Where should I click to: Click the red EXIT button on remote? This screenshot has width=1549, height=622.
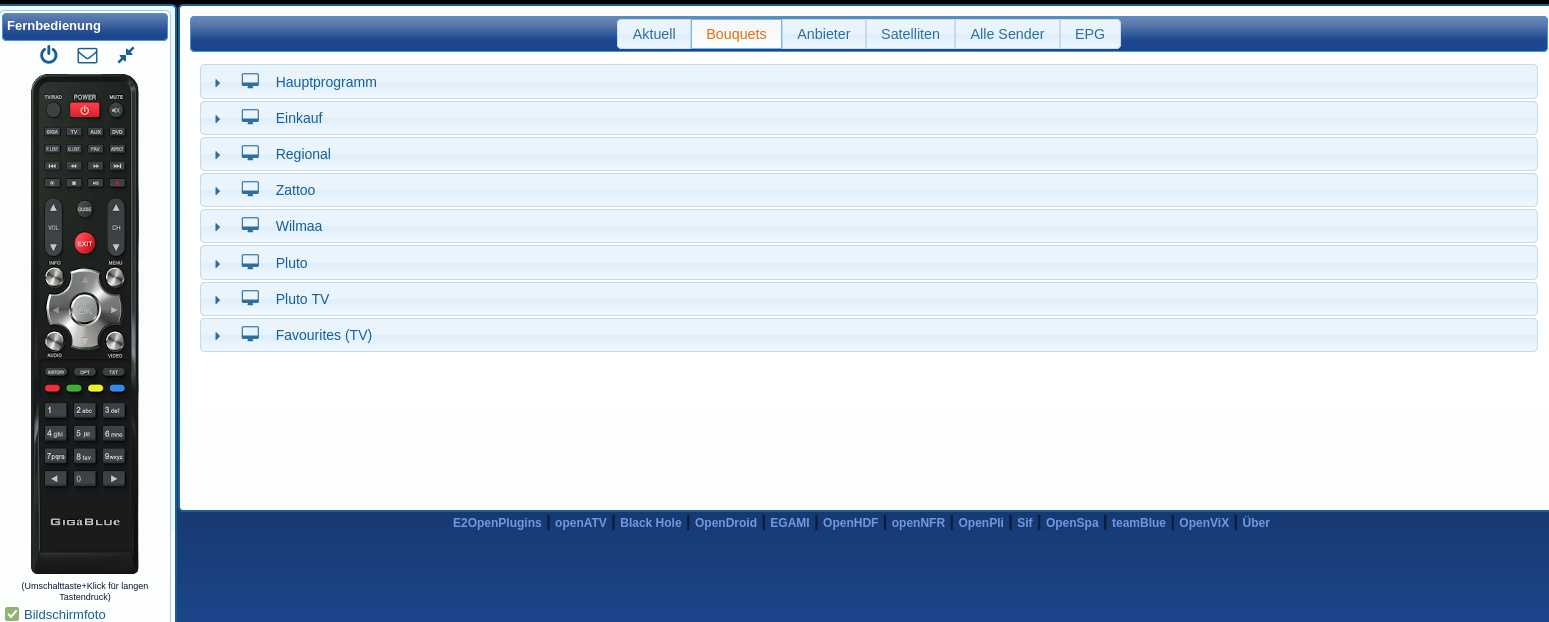pyautogui.click(x=84, y=243)
